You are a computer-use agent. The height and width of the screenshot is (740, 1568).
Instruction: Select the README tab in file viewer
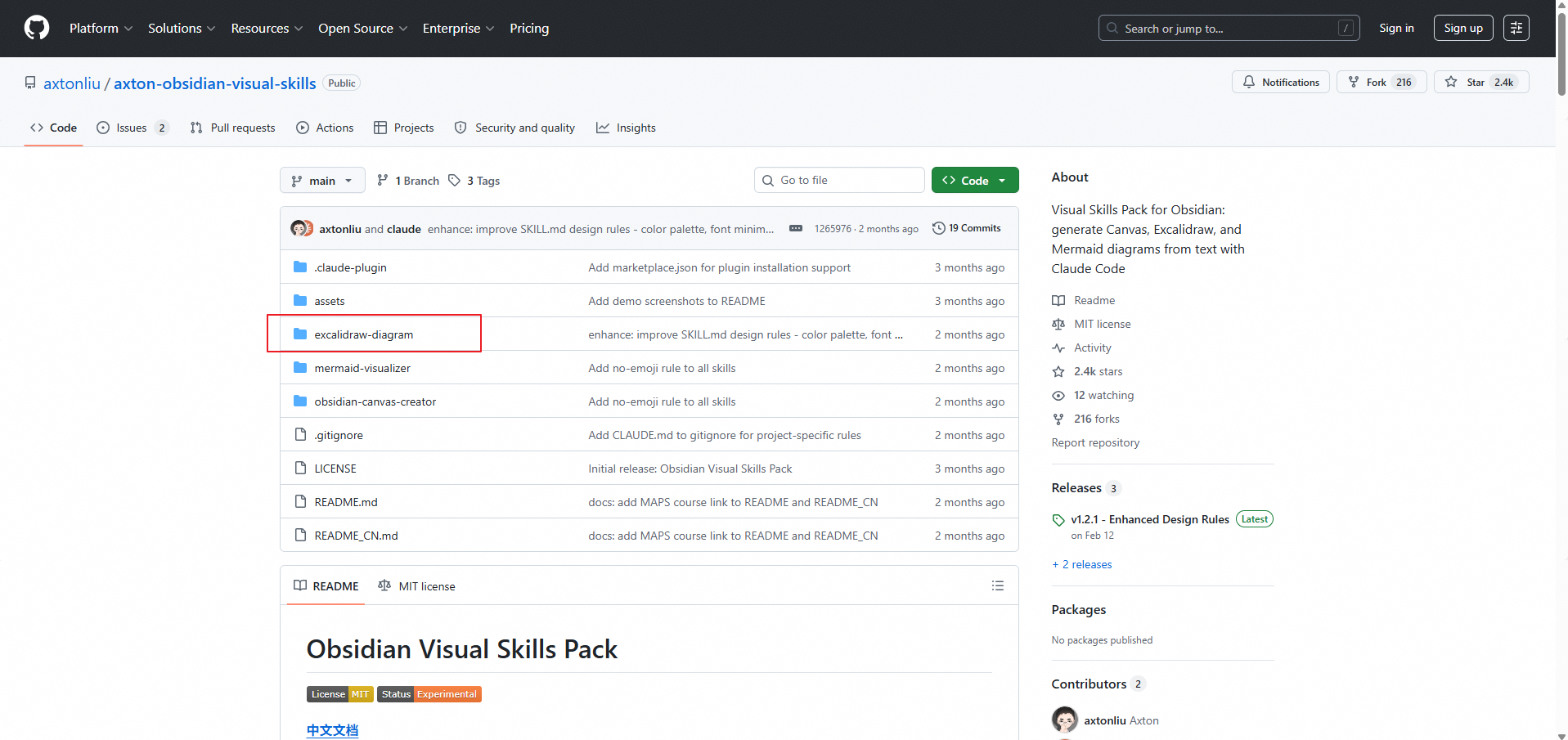[326, 586]
